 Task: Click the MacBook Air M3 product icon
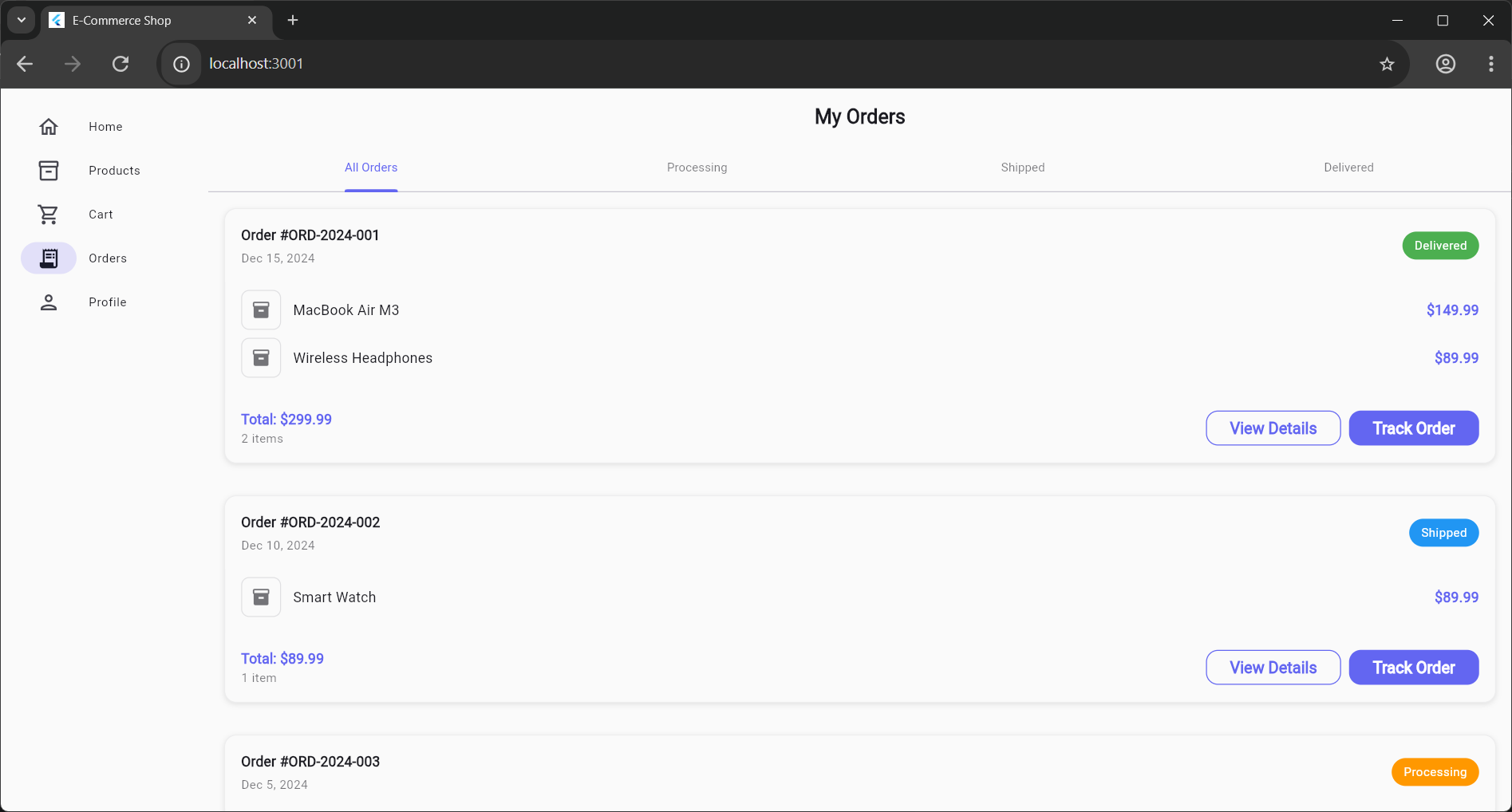point(261,310)
